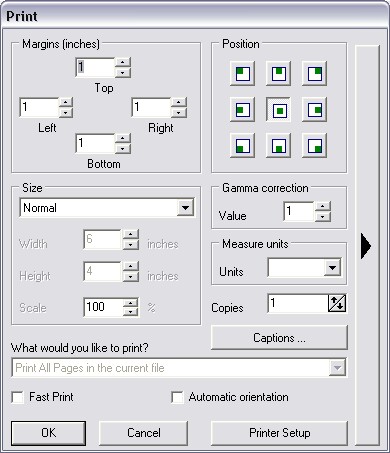Select centered print position icon
The height and width of the screenshot is (453, 390).
pyautogui.click(x=279, y=110)
